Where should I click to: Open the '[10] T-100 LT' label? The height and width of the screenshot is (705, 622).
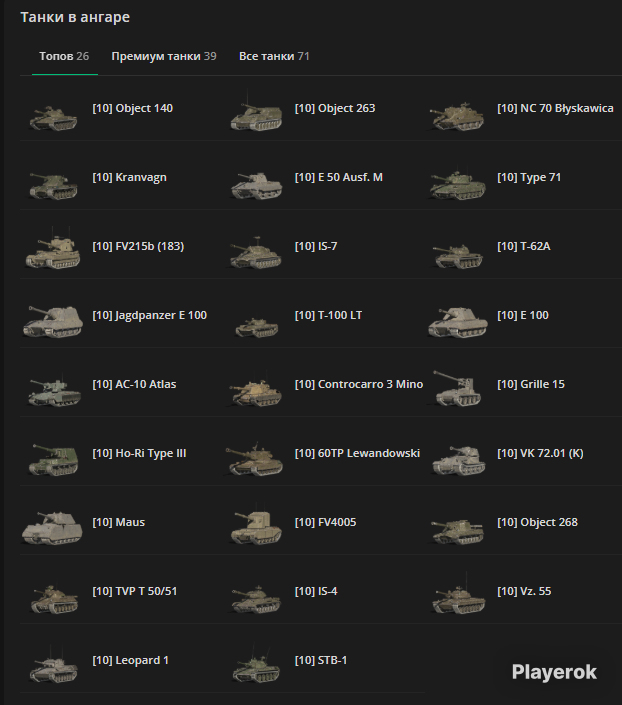click(x=328, y=315)
